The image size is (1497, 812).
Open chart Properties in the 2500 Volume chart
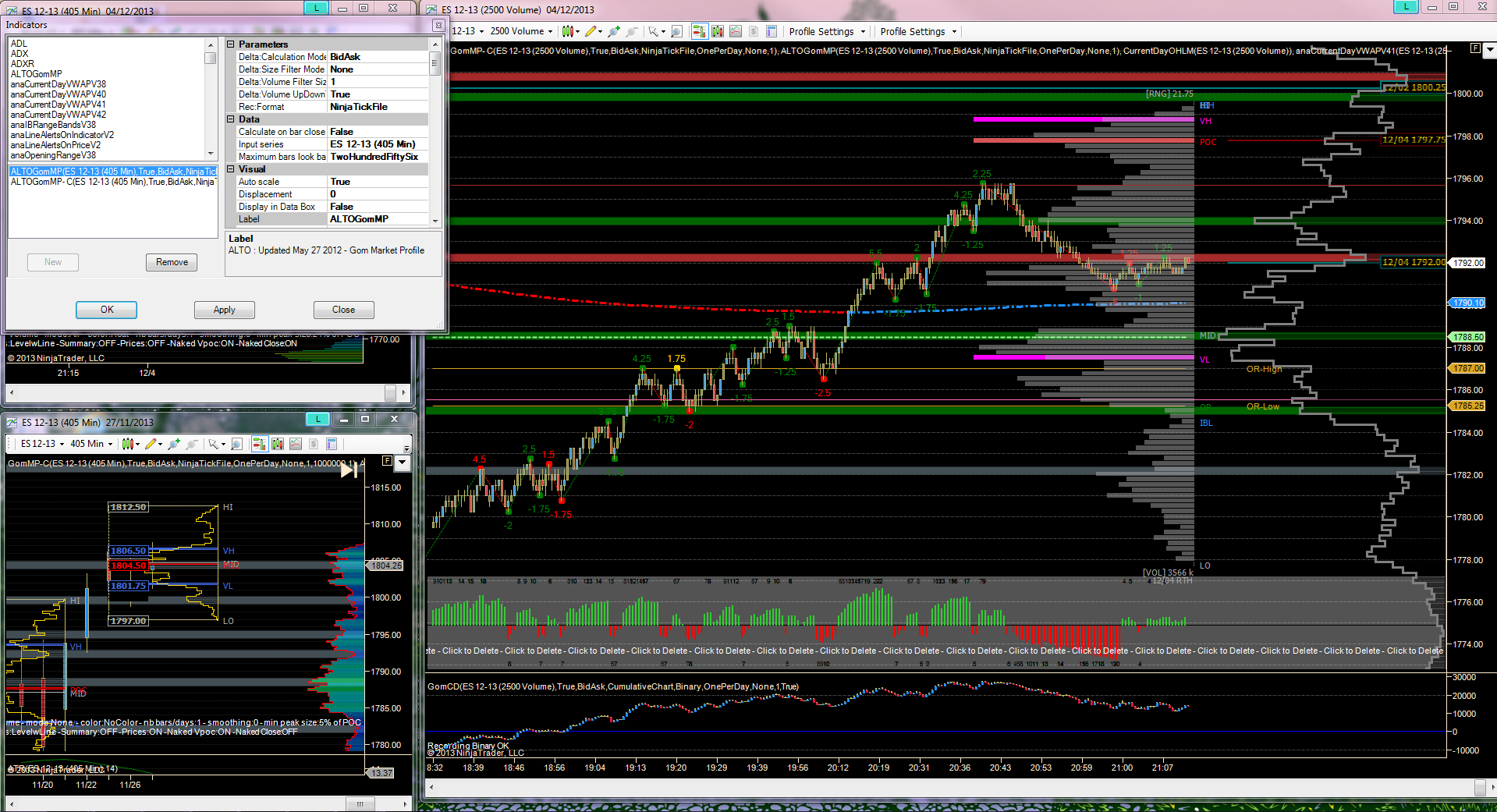pos(772,31)
